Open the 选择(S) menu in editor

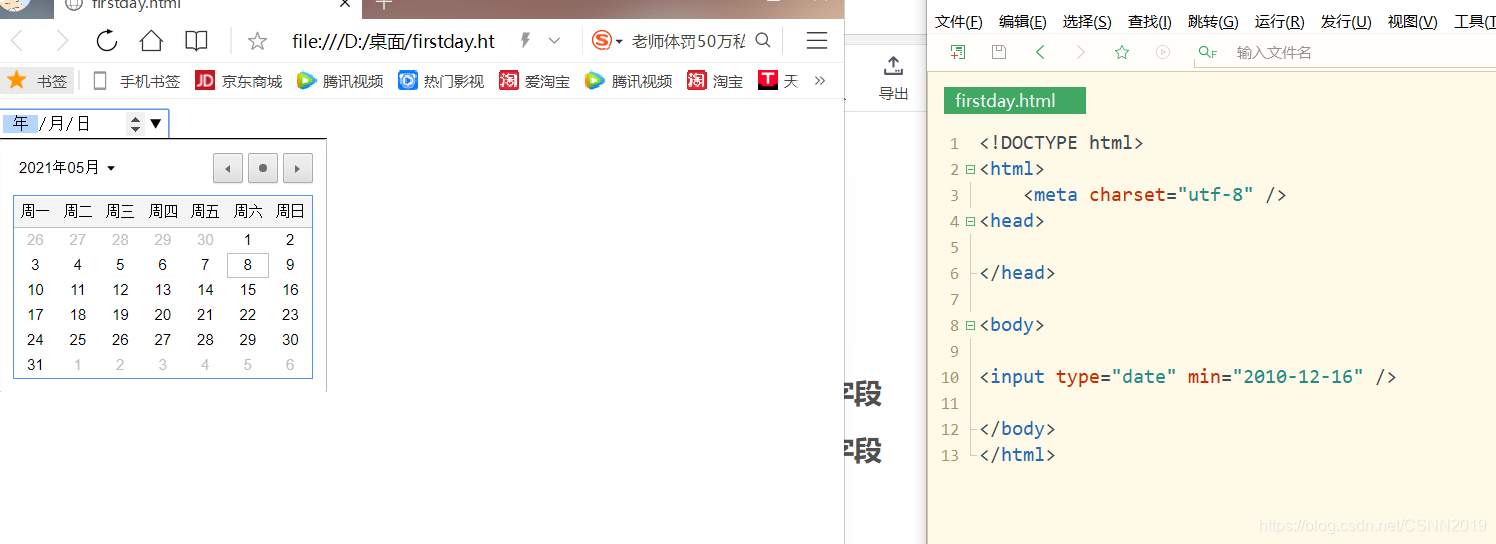click(1087, 22)
